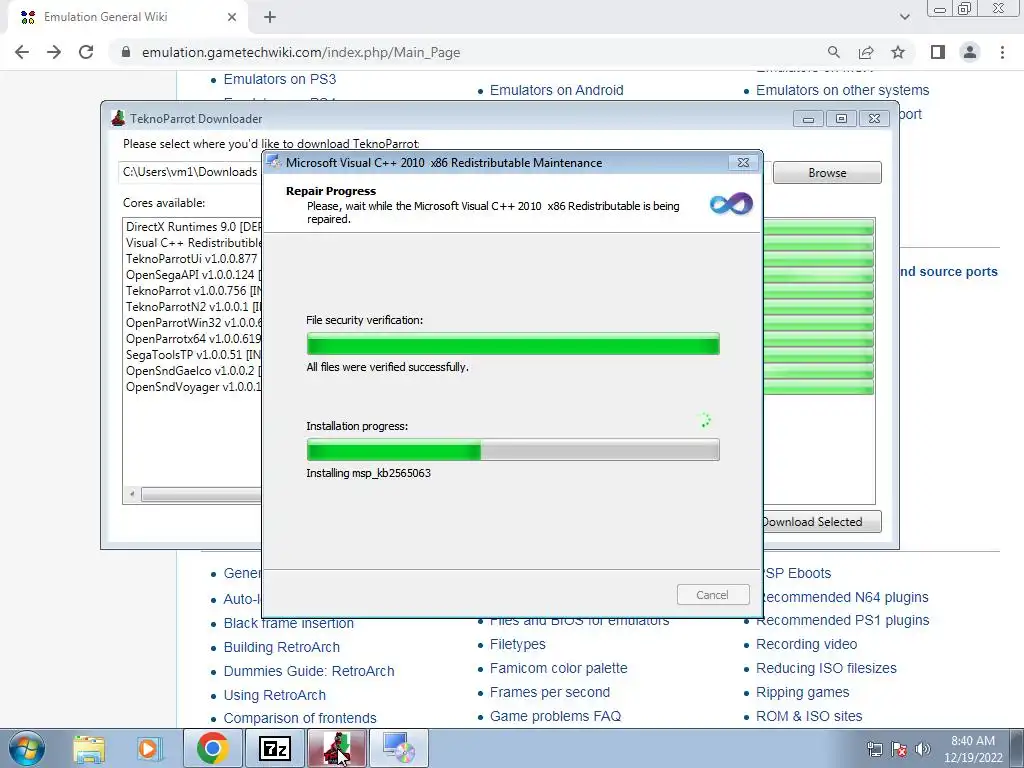Switch to Chrome on the taskbar
This screenshot has width=1024, height=768.
click(212, 748)
